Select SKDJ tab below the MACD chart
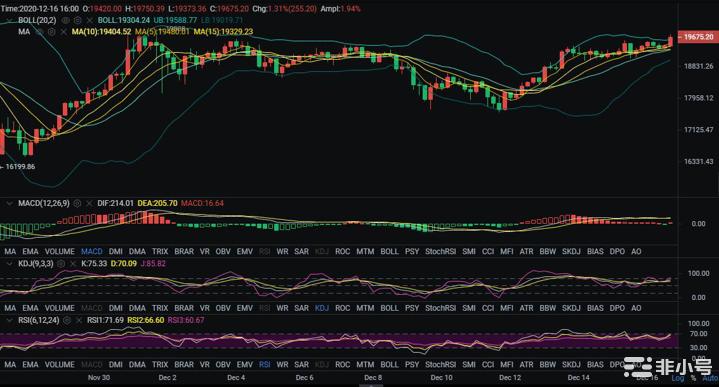The image size is (719, 387). click(x=571, y=251)
